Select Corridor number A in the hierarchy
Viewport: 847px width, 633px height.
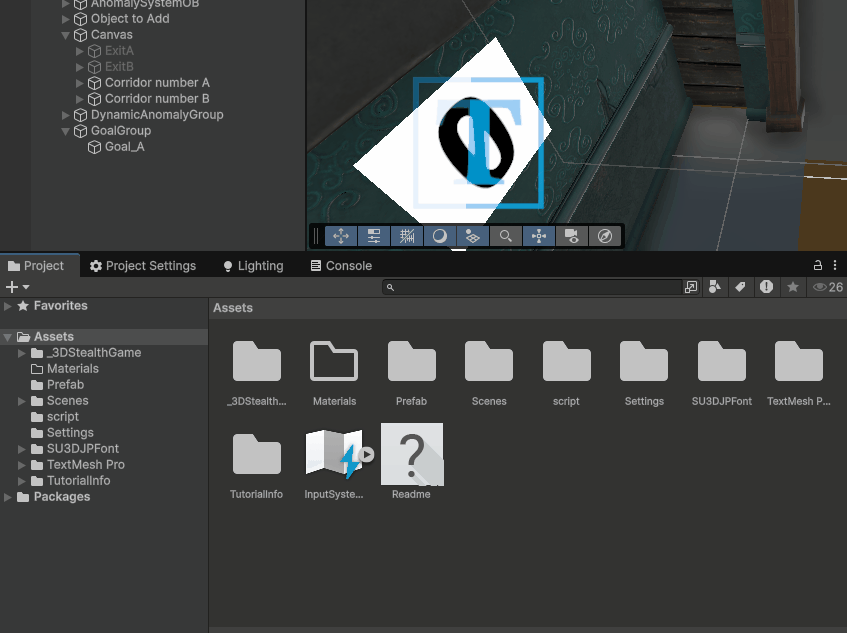[x=157, y=83]
